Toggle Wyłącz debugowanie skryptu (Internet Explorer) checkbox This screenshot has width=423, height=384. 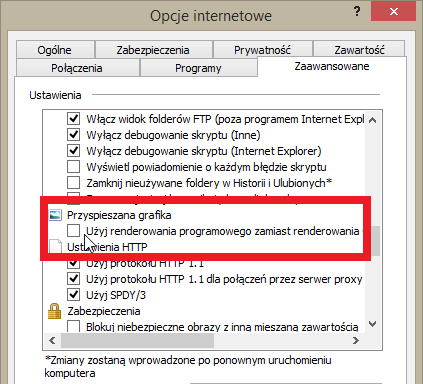[73, 151]
